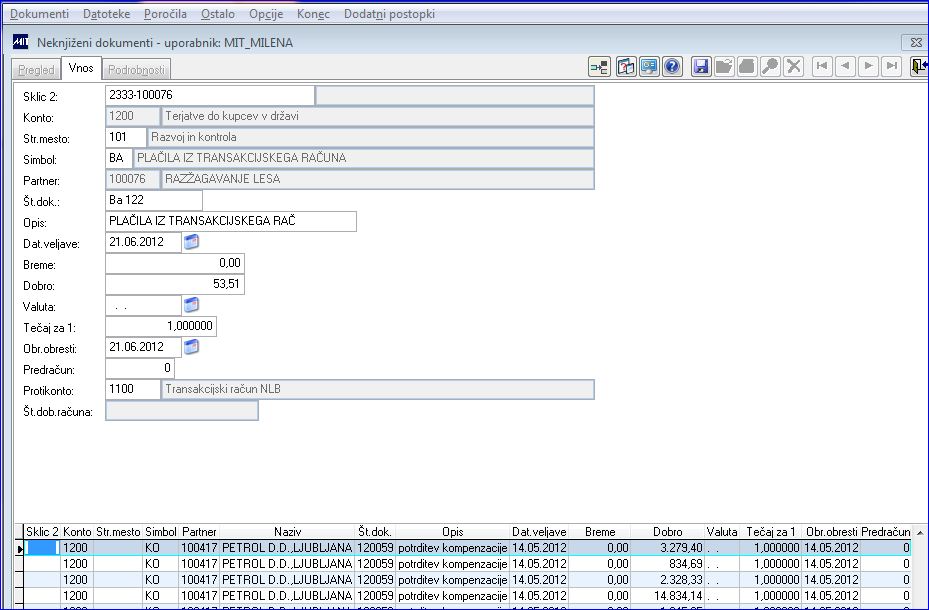Click the delete X icon in toolbar

(794, 67)
